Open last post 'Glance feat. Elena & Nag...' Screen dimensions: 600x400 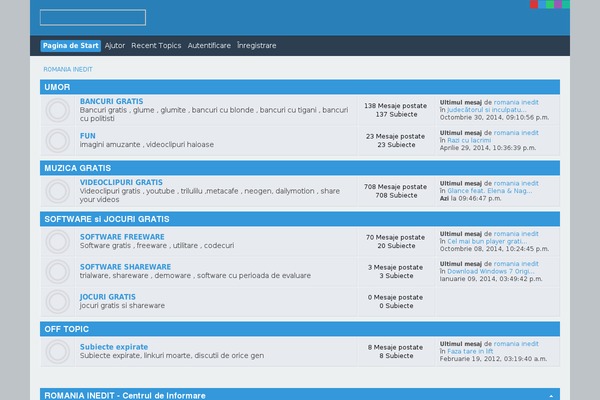pyautogui.click(x=489, y=191)
